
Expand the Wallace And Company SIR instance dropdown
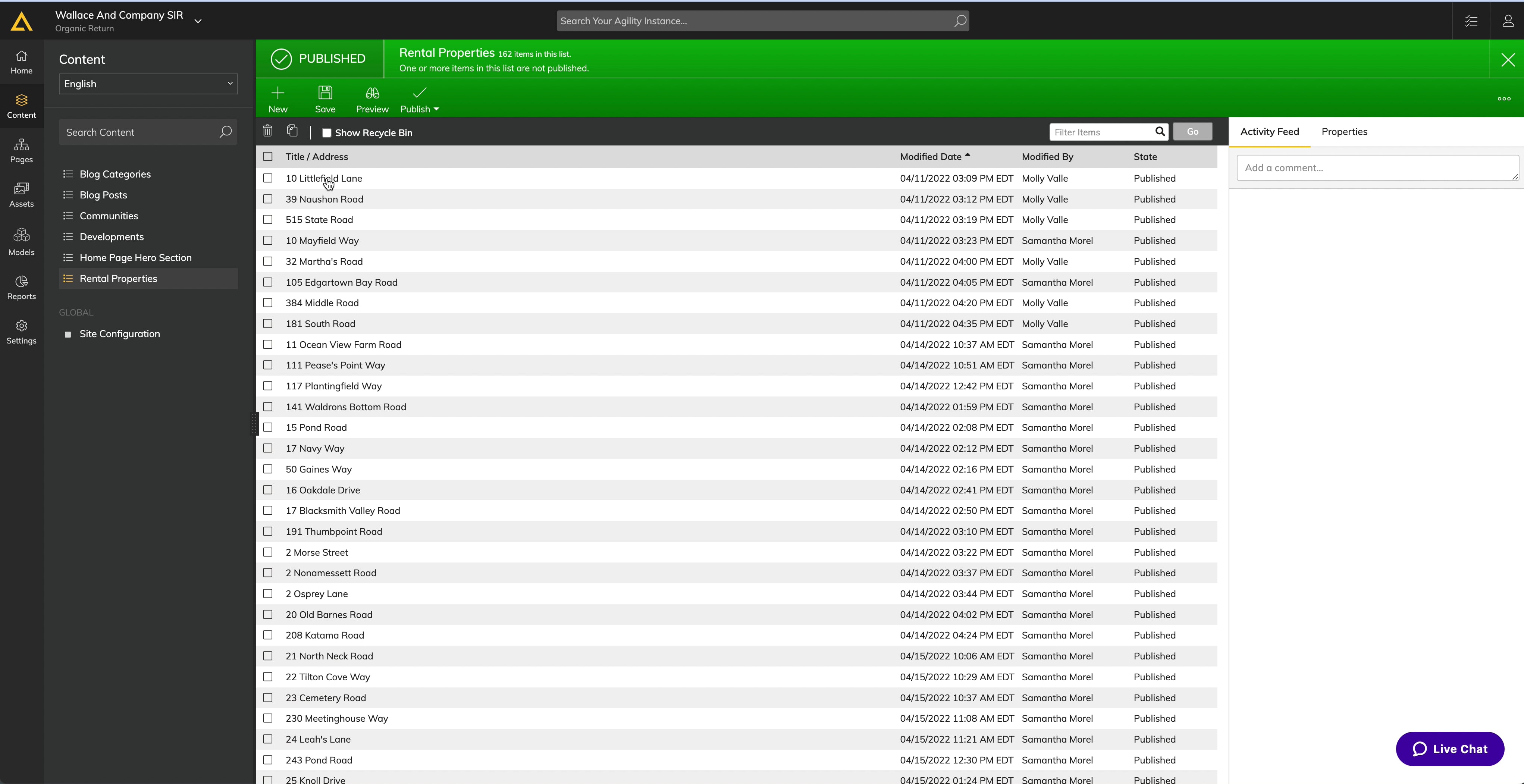pos(198,21)
